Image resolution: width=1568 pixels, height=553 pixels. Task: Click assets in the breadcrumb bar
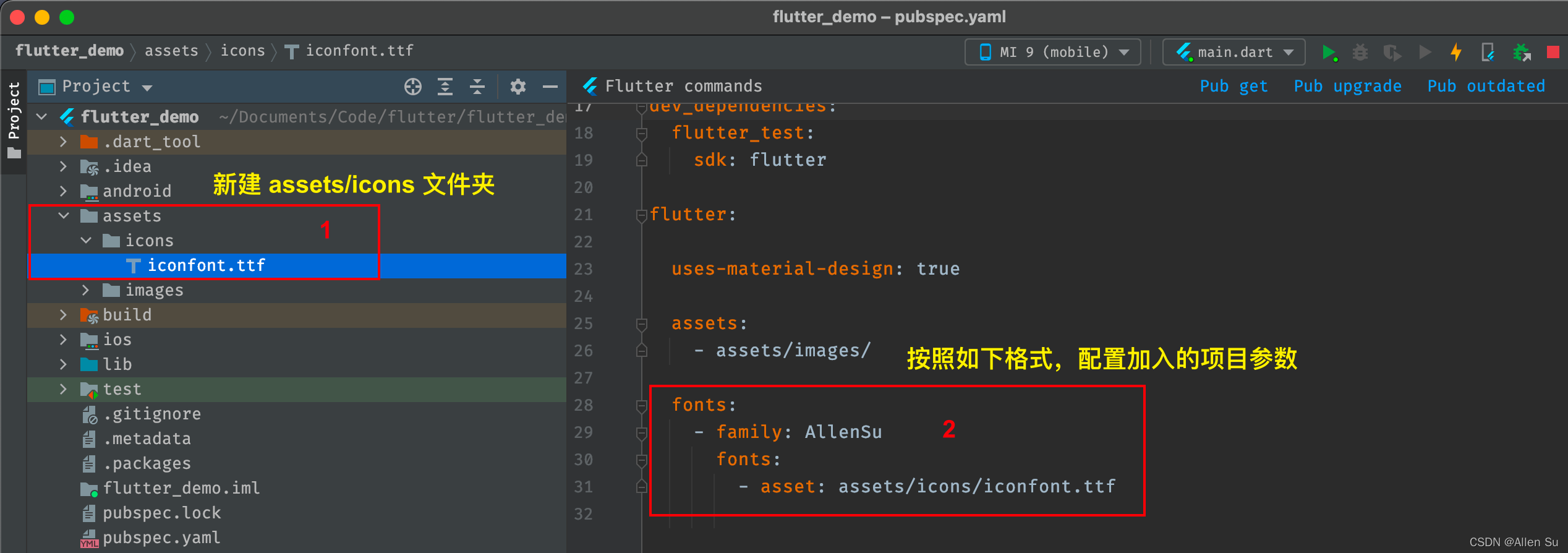pyautogui.click(x=172, y=51)
